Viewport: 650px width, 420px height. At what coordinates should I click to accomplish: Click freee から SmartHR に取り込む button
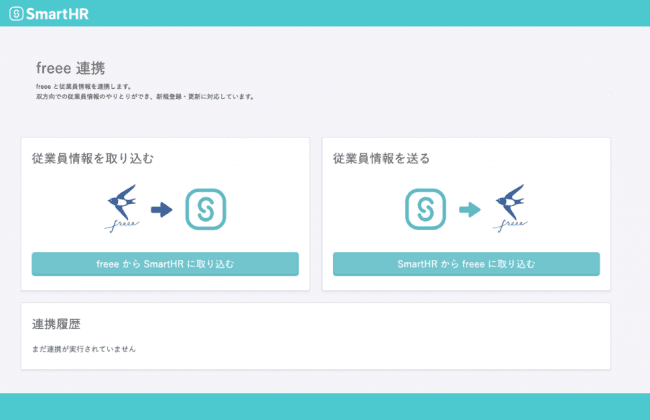pos(165,264)
